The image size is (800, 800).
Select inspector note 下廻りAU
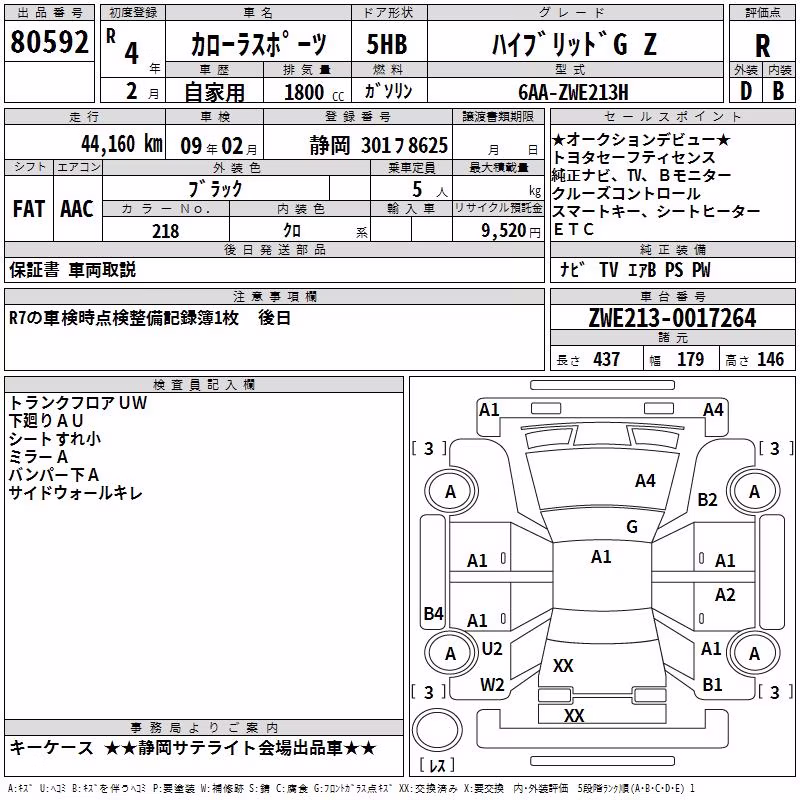(46, 421)
